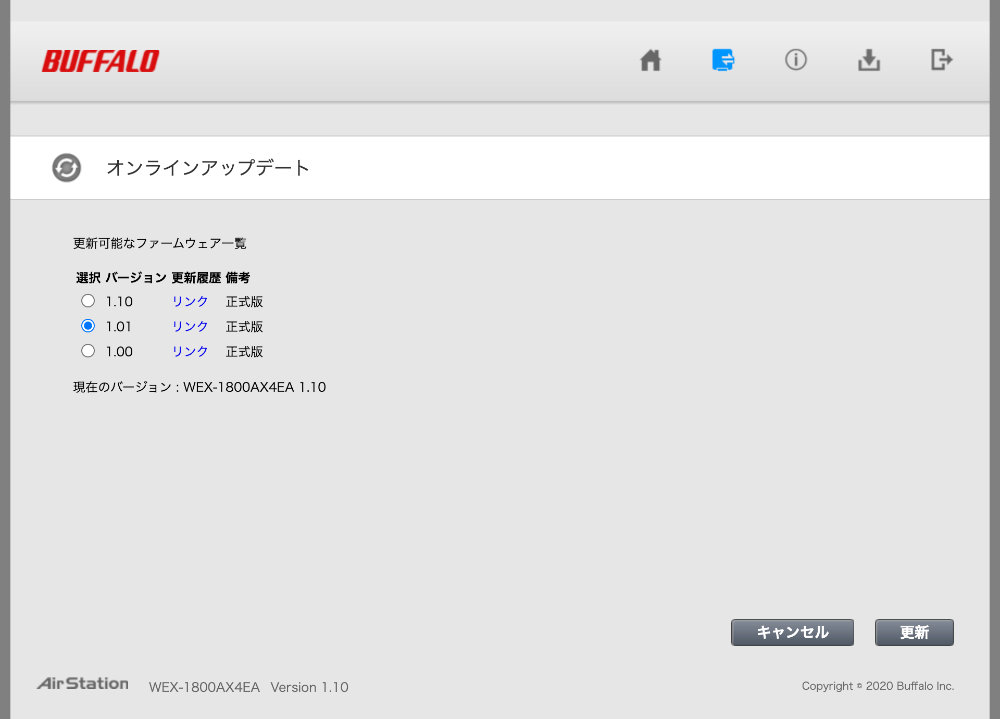Click the 備考 column header
Viewport: 1000px width, 719px height.
pos(238,278)
